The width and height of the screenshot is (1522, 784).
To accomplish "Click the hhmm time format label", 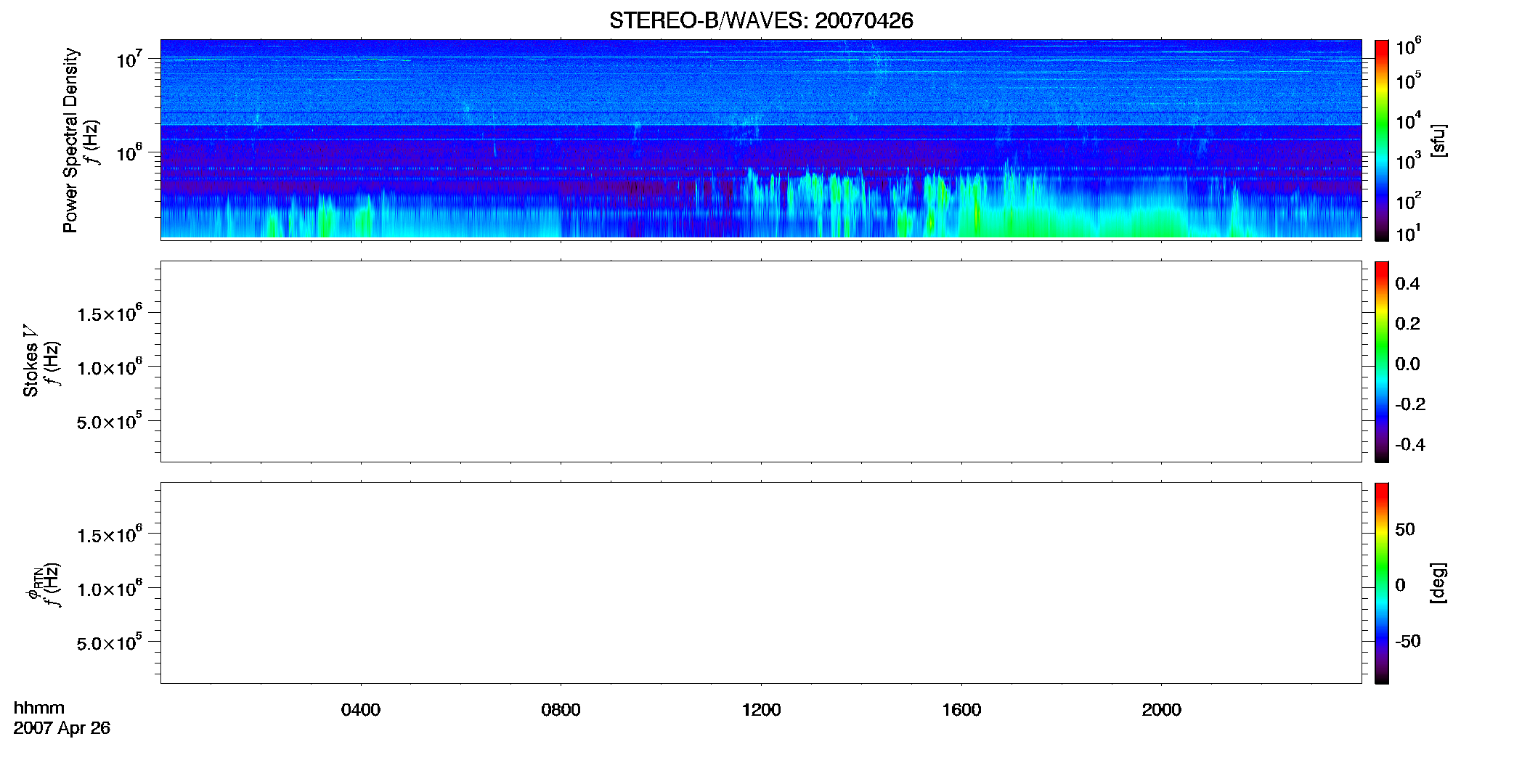I will tap(39, 708).
